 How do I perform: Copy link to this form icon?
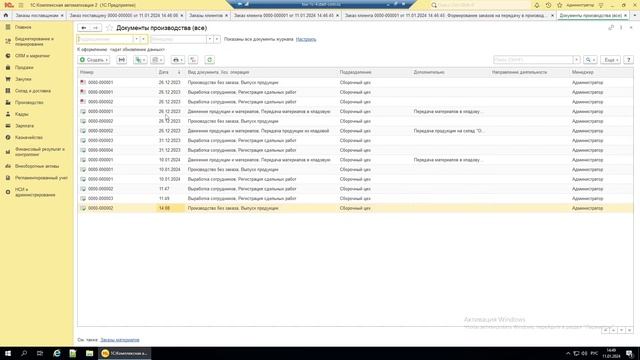point(611,28)
